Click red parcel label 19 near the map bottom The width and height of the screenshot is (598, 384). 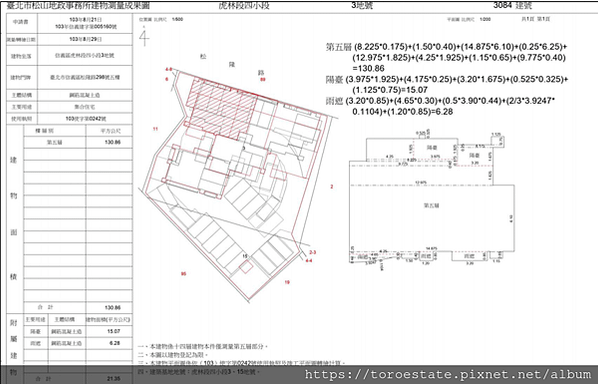[287, 282]
